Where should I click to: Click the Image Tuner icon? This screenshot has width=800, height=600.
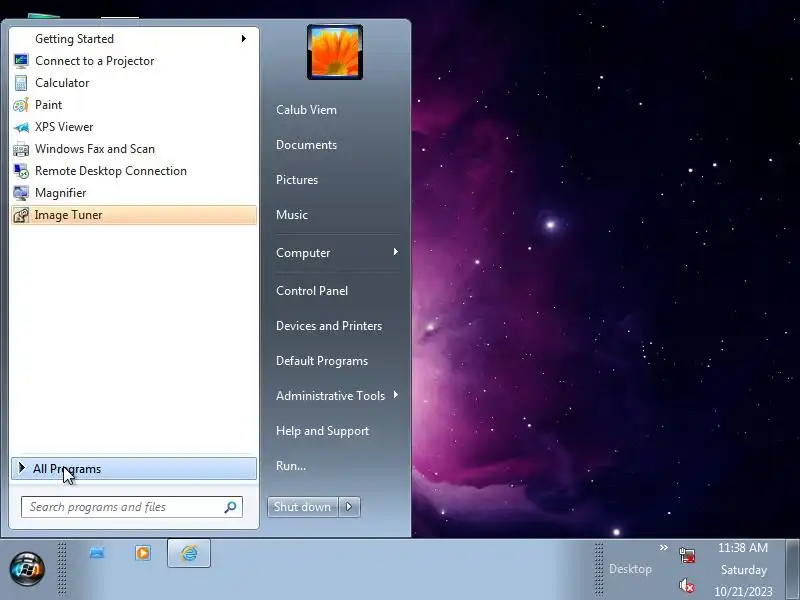(21, 215)
